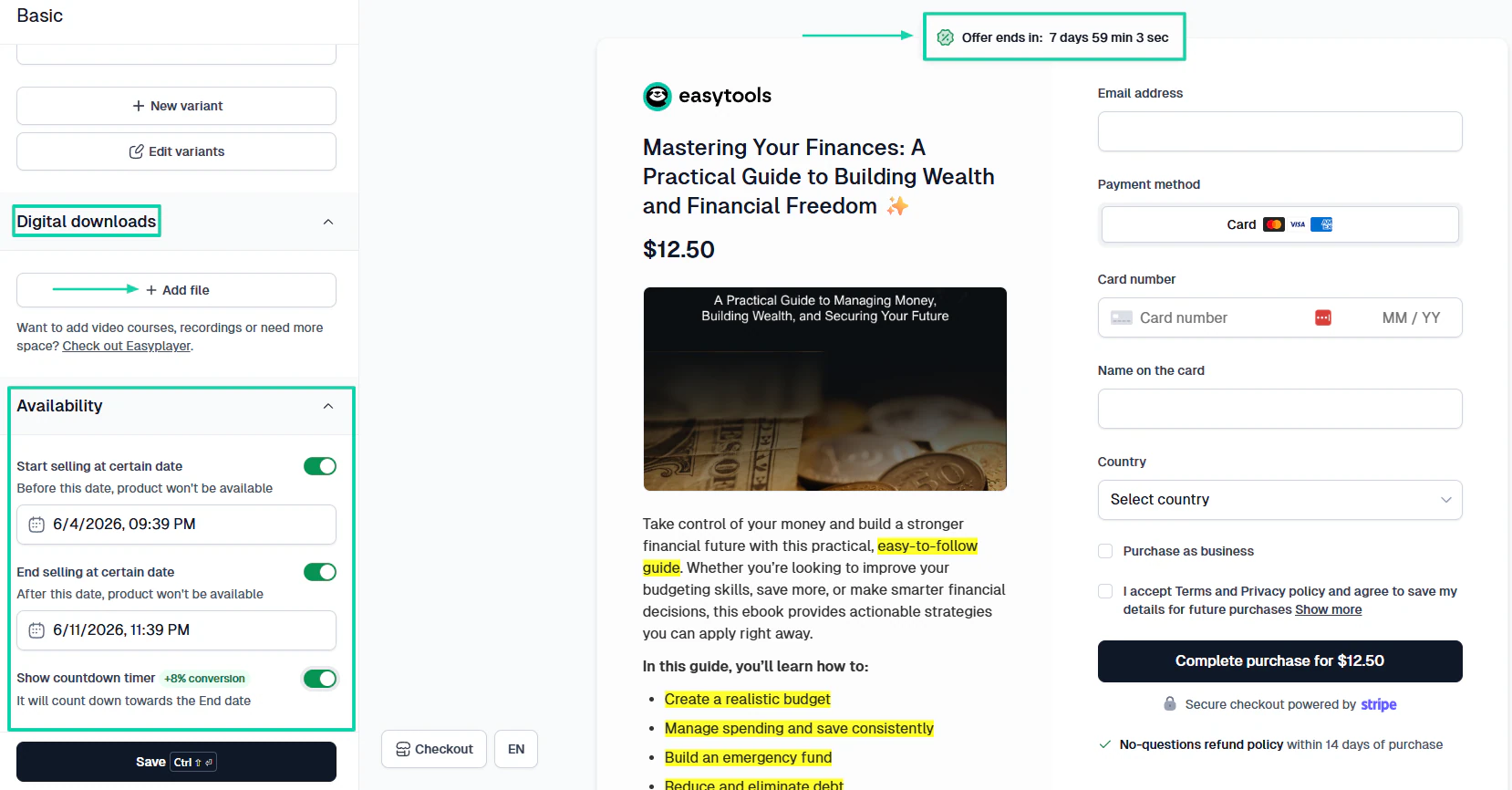Select the EN language button
Screen dimensions: 1512x790
coord(516,749)
